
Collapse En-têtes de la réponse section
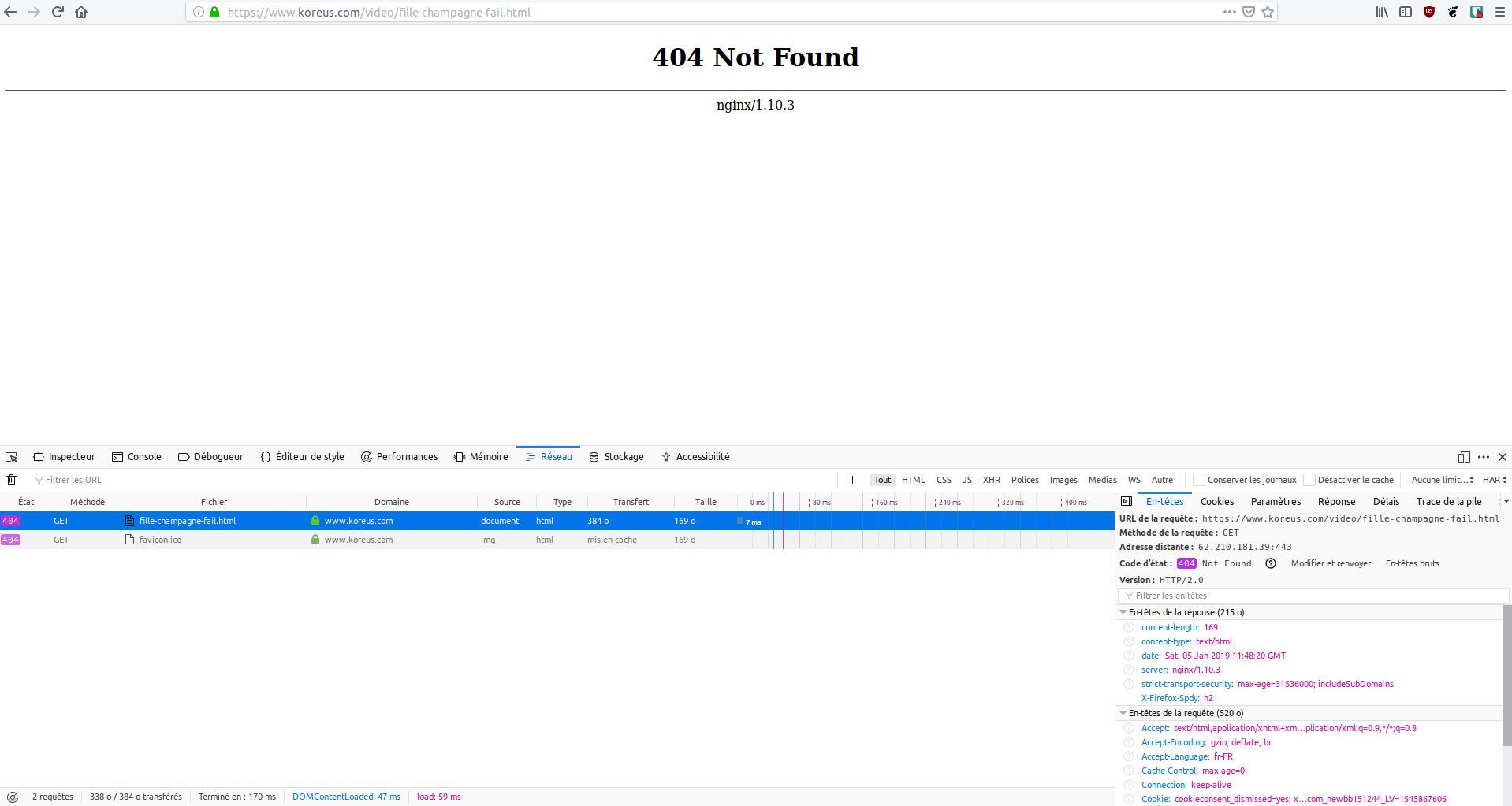1123,612
